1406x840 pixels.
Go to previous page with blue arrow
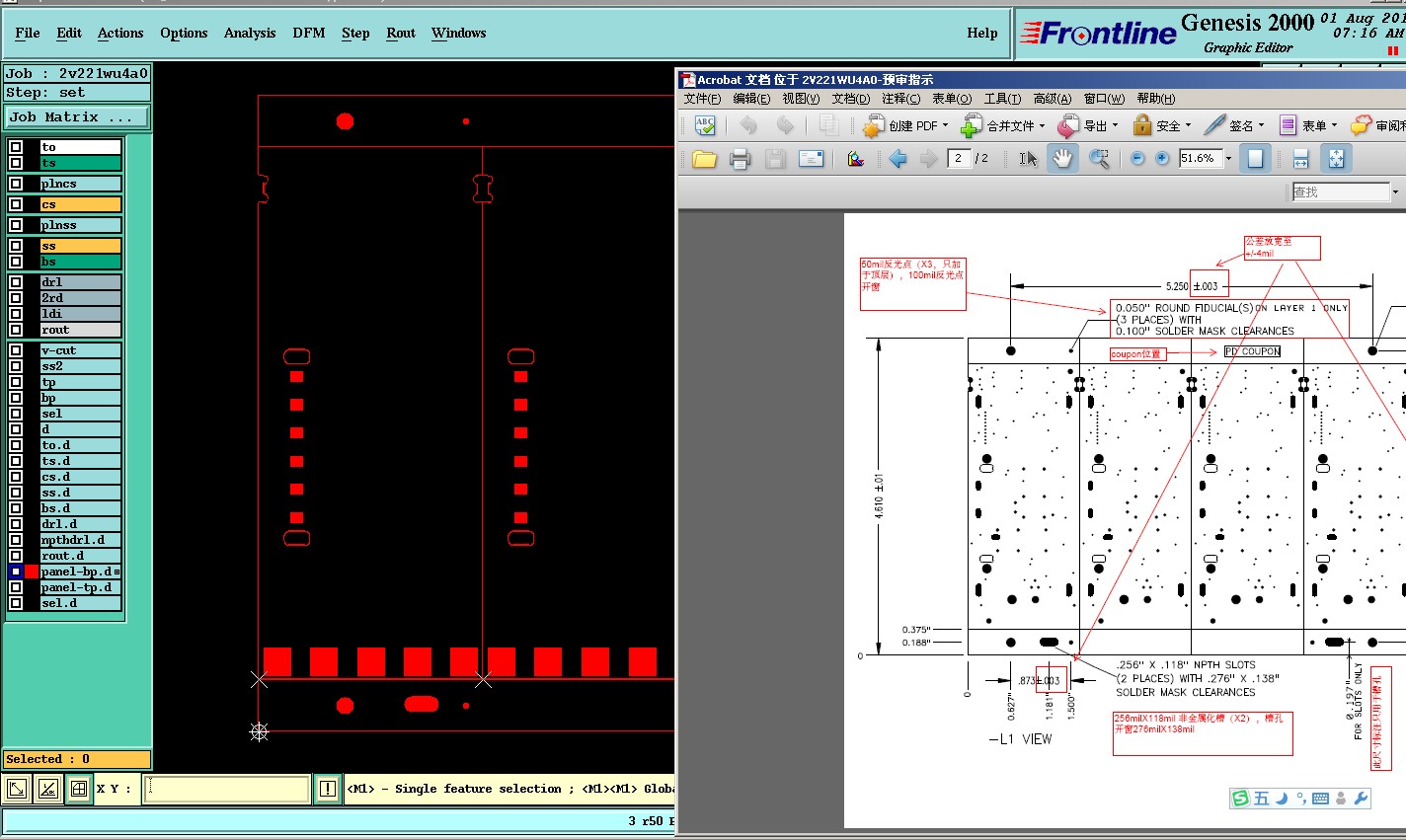click(x=898, y=159)
